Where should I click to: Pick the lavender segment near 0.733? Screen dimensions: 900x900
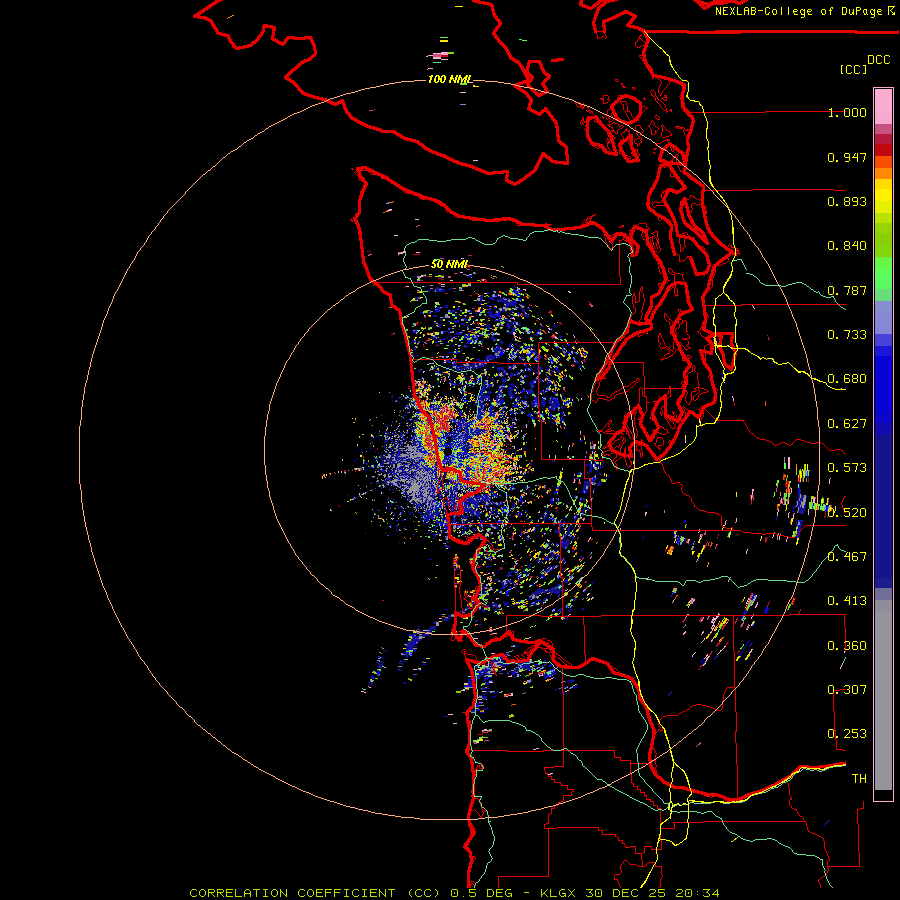click(883, 317)
